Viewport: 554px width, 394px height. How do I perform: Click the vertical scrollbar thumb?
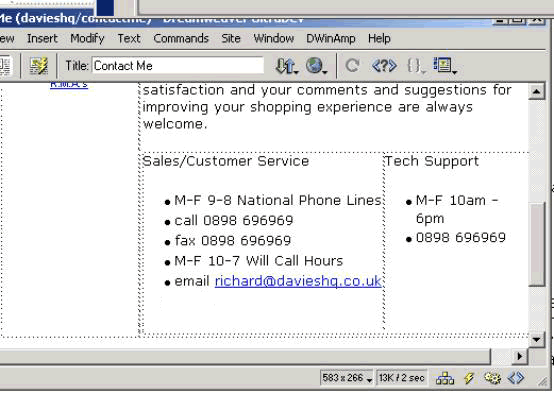pos(537,244)
